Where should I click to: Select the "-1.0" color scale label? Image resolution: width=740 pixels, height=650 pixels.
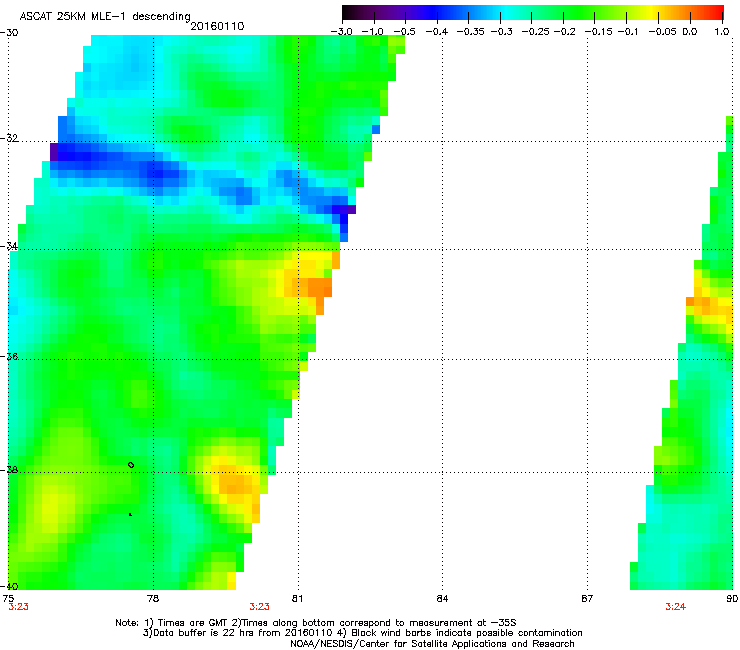372,32
